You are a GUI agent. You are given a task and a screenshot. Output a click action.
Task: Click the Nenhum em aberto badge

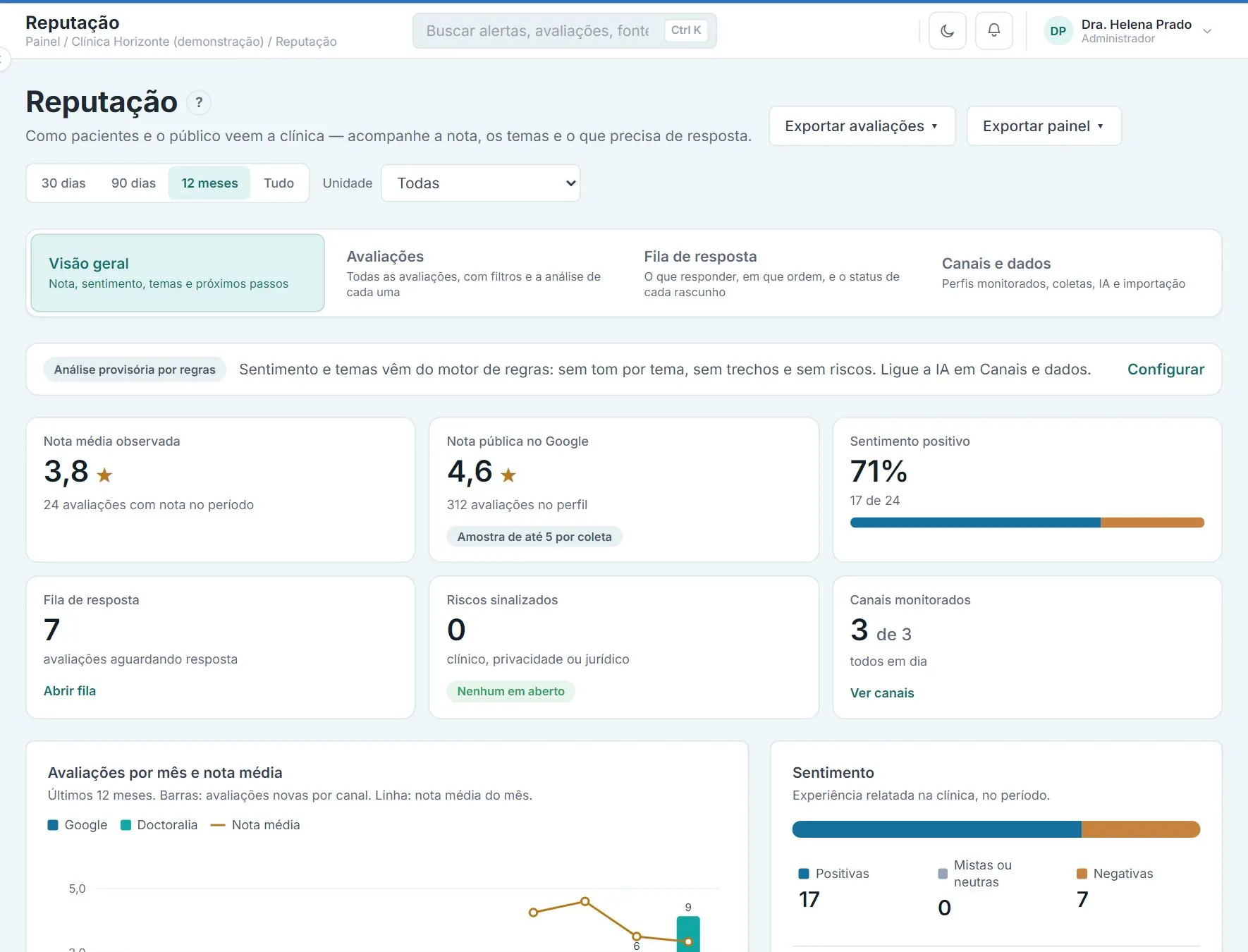(x=510, y=691)
